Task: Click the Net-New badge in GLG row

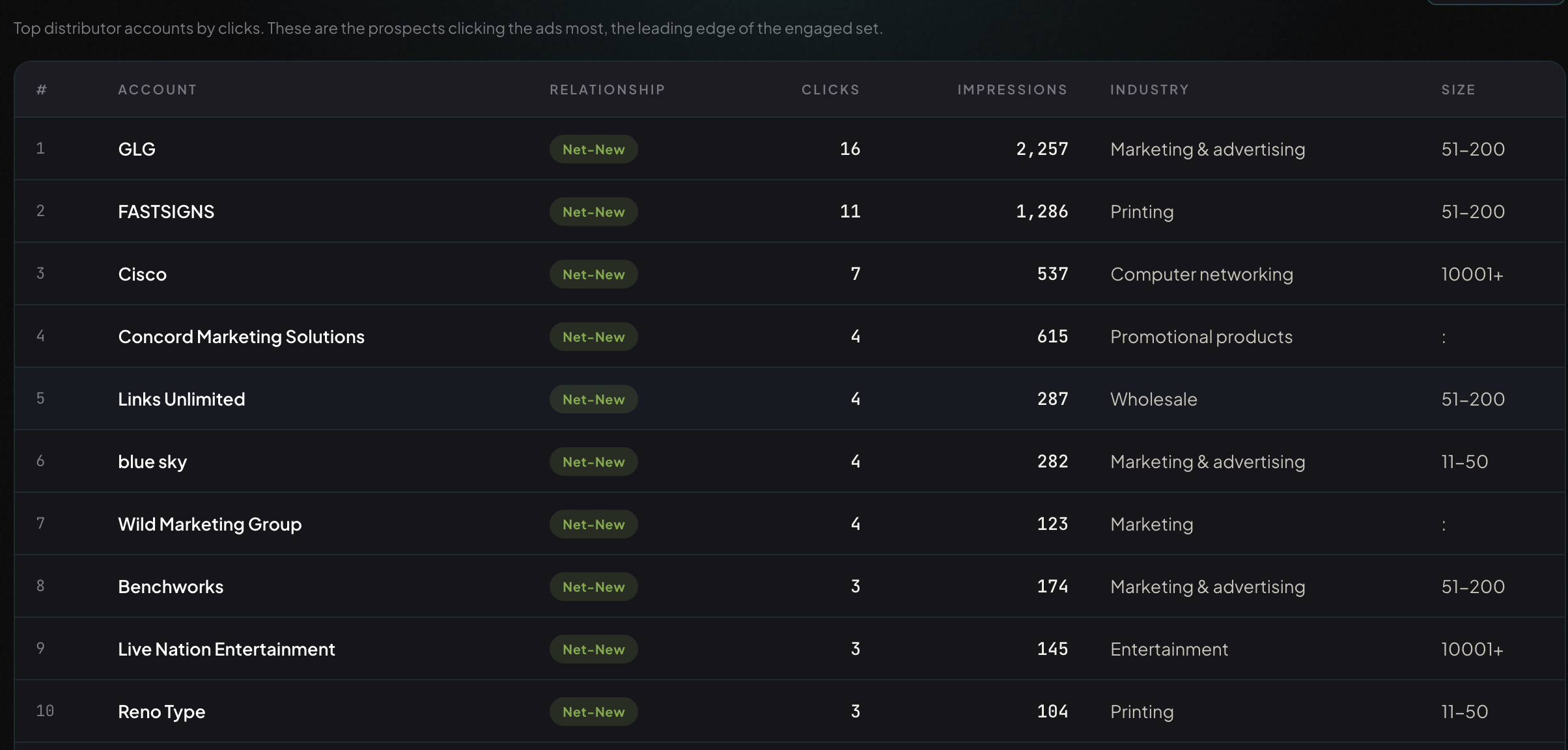Action: click(594, 149)
